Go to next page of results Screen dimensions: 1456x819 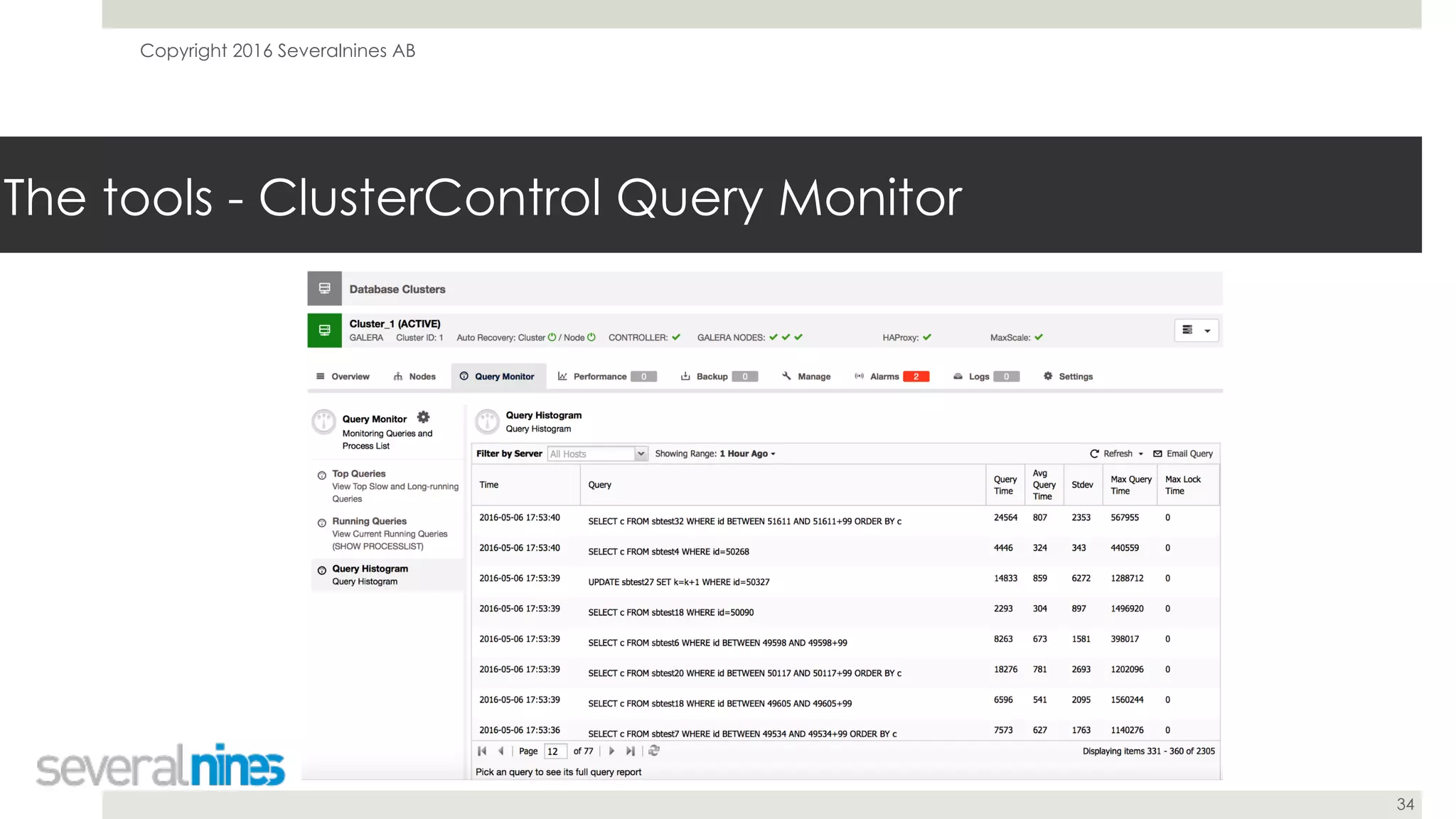(611, 751)
